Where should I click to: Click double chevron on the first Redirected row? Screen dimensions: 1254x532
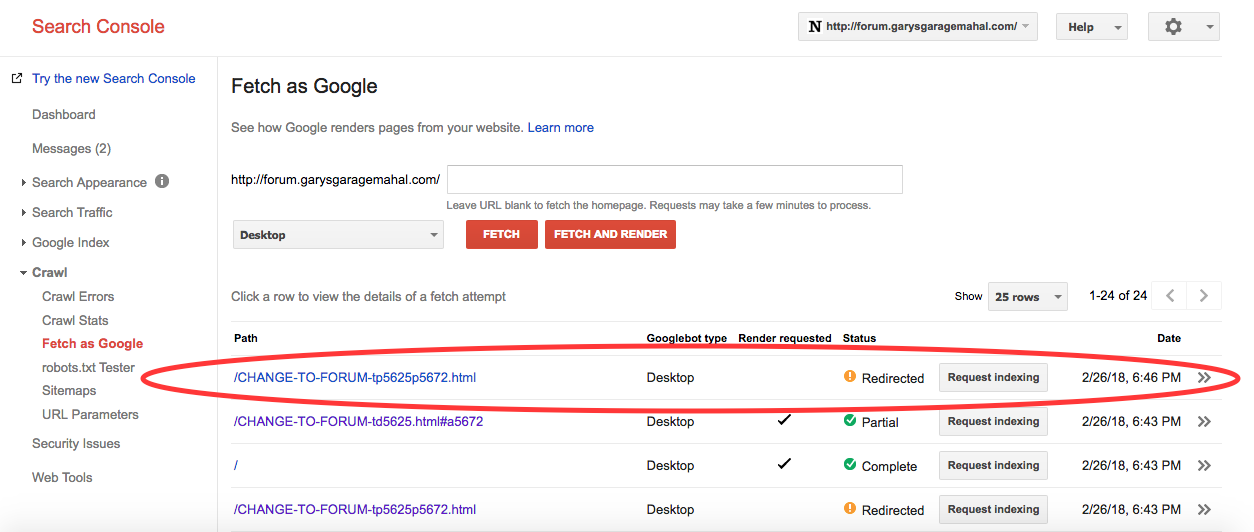tap(1204, 378)
